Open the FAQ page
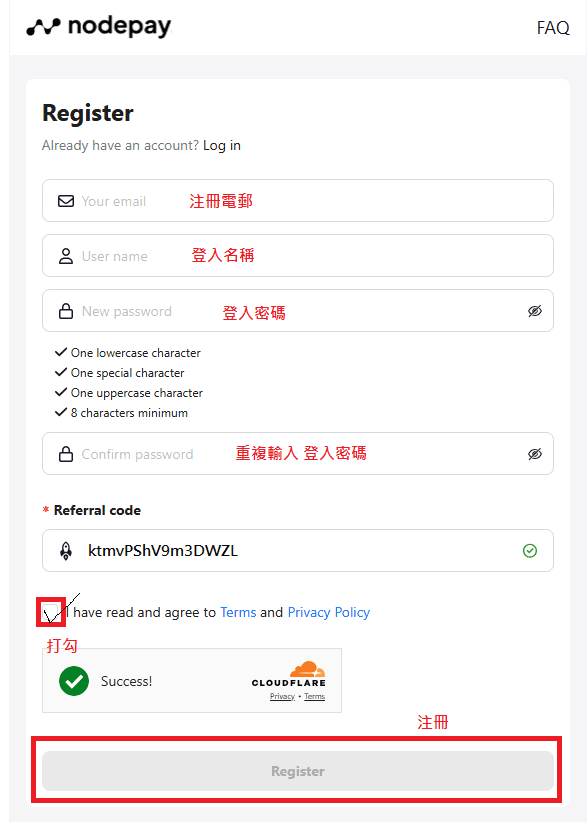Screen dimensions: 588x822 (553, 28)
